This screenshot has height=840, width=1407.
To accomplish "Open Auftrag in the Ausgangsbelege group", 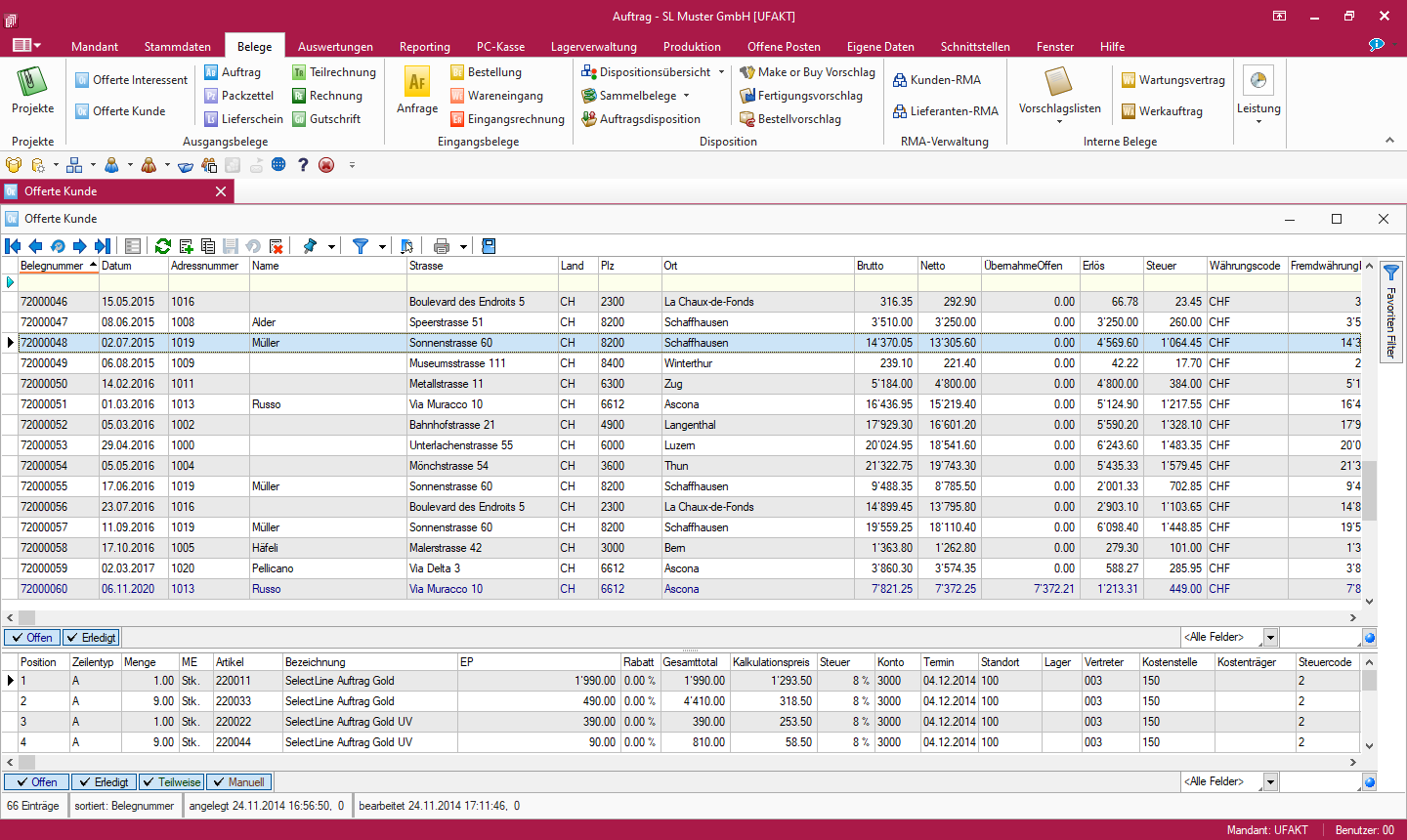I will [x=233, y=72].
